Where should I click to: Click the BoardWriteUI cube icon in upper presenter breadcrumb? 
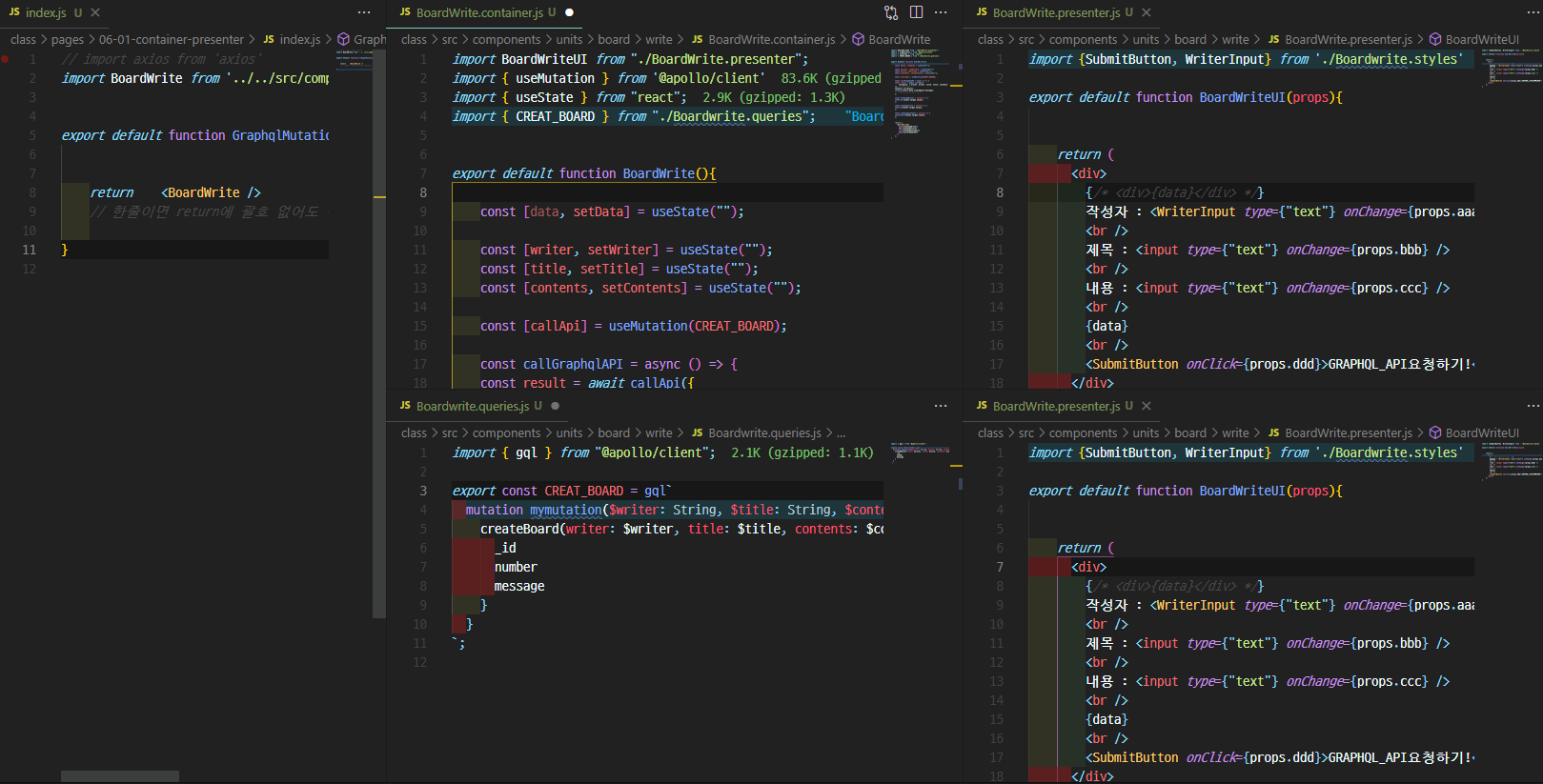click(x=1435, y=39)
